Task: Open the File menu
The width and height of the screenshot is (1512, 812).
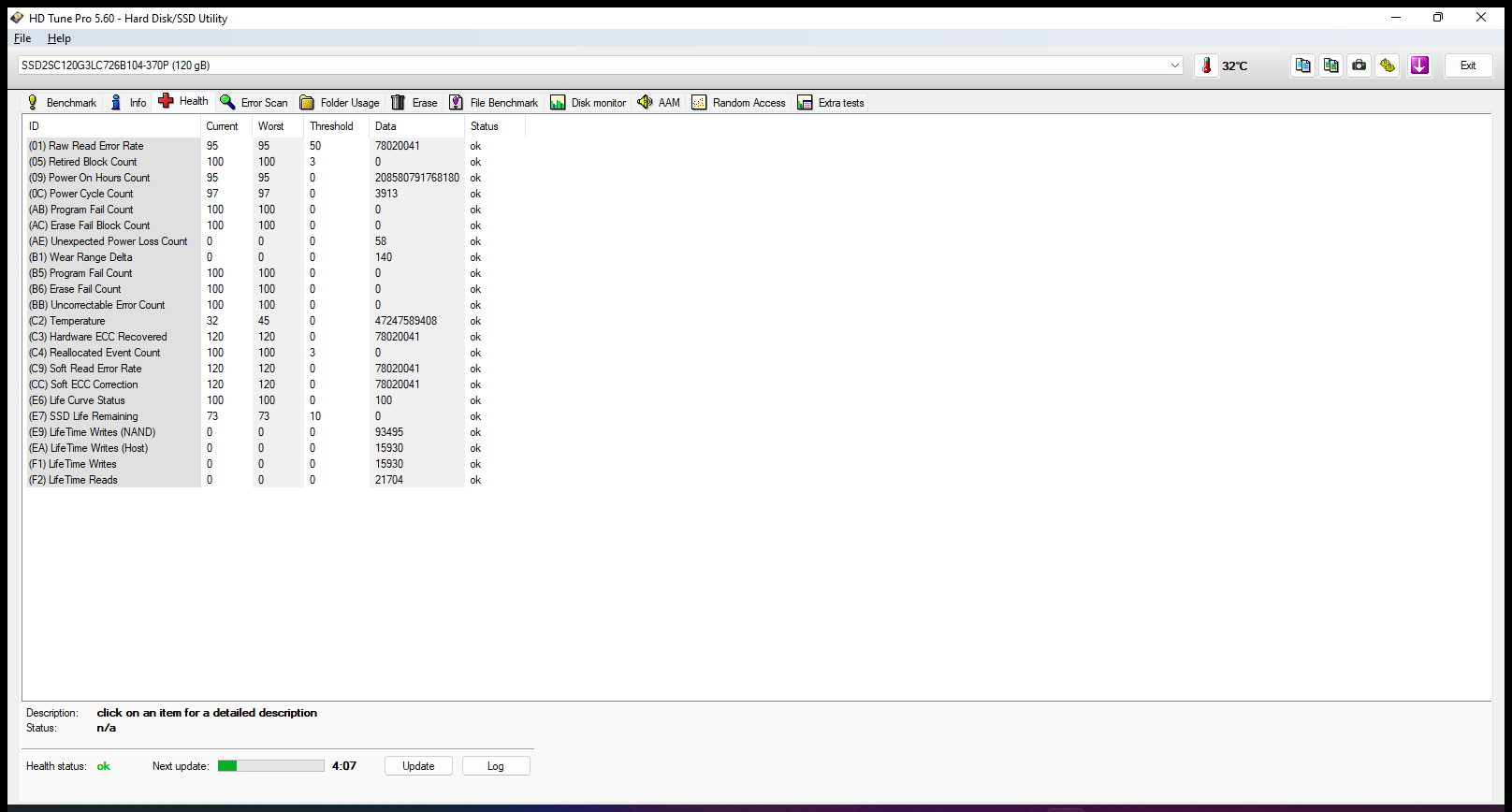Action: (22, 38)
